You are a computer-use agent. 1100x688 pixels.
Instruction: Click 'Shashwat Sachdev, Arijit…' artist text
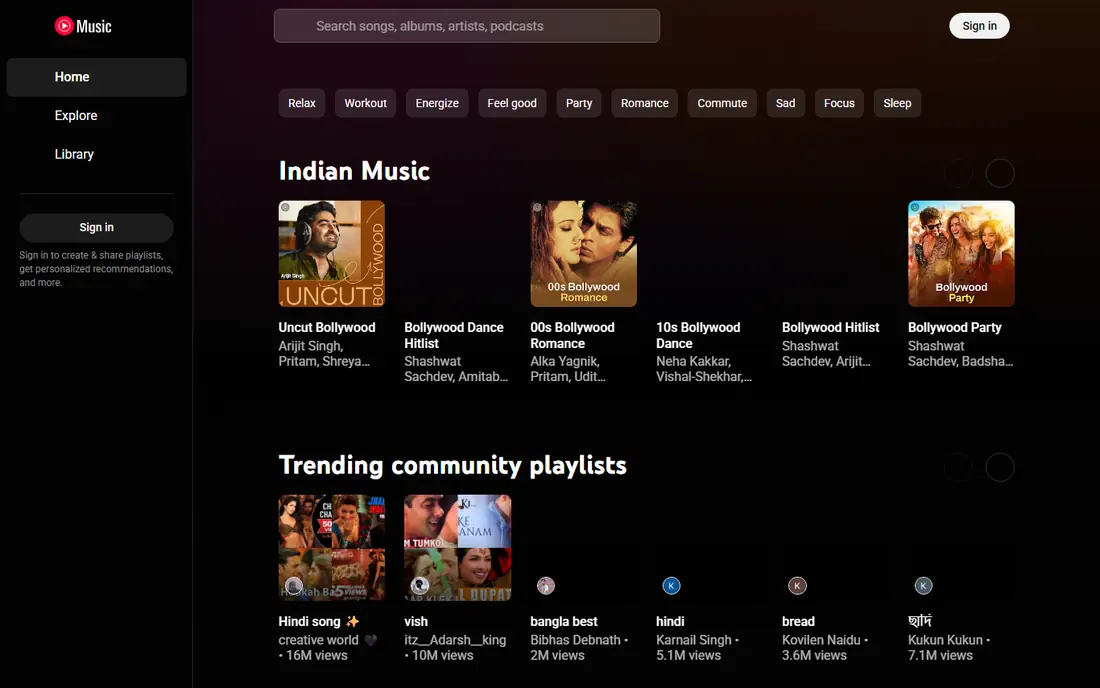click(x=826, y=353)
